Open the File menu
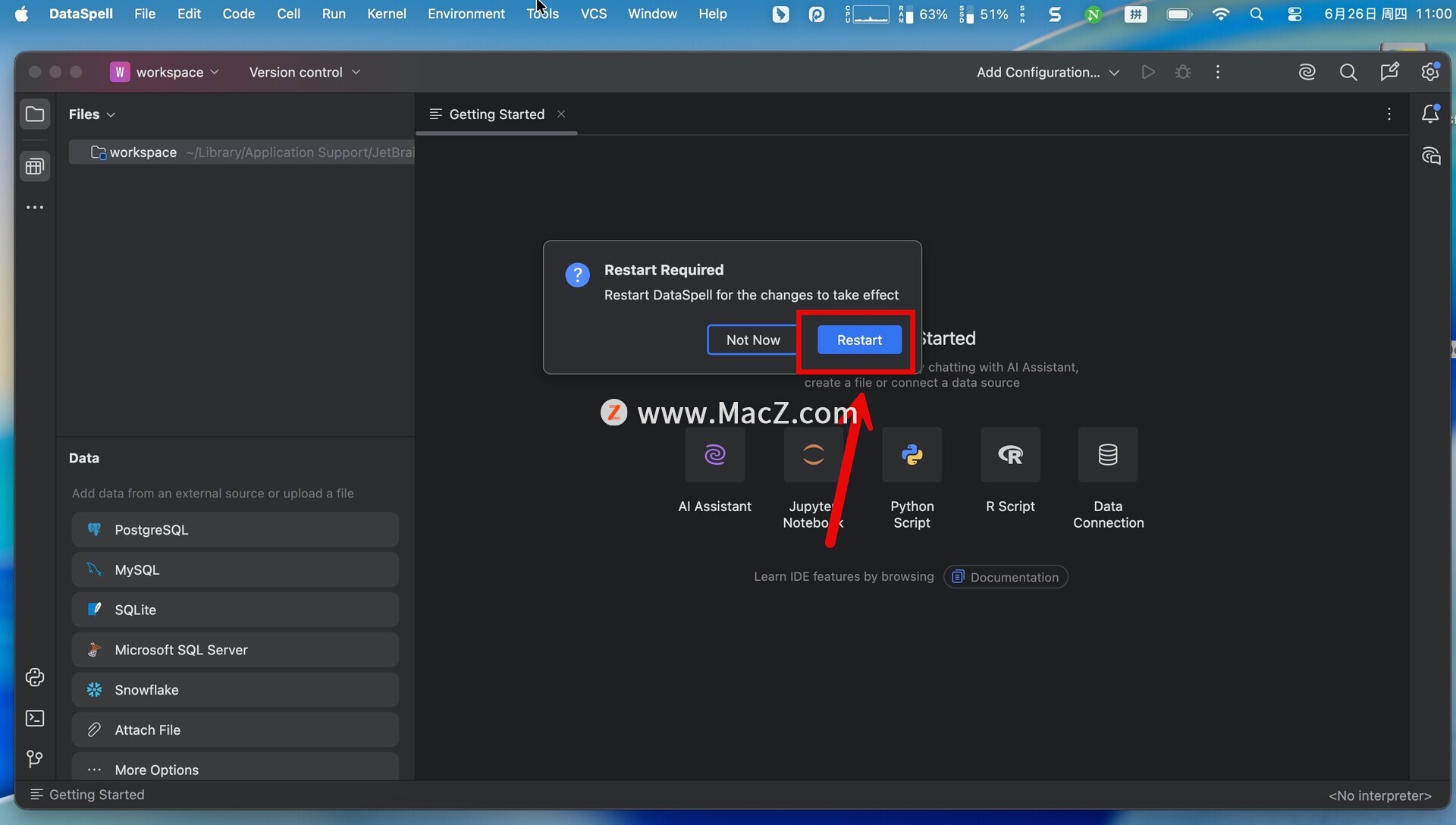The width and height of the screenshot is (1456, 825). (144, 14)
